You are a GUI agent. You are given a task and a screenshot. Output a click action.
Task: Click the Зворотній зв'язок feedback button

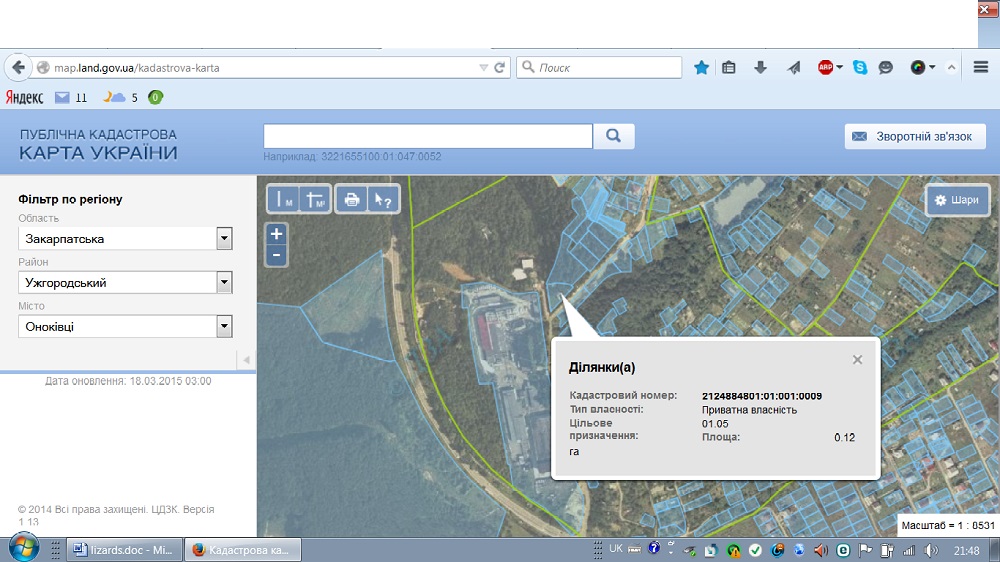tap(915, 136)
